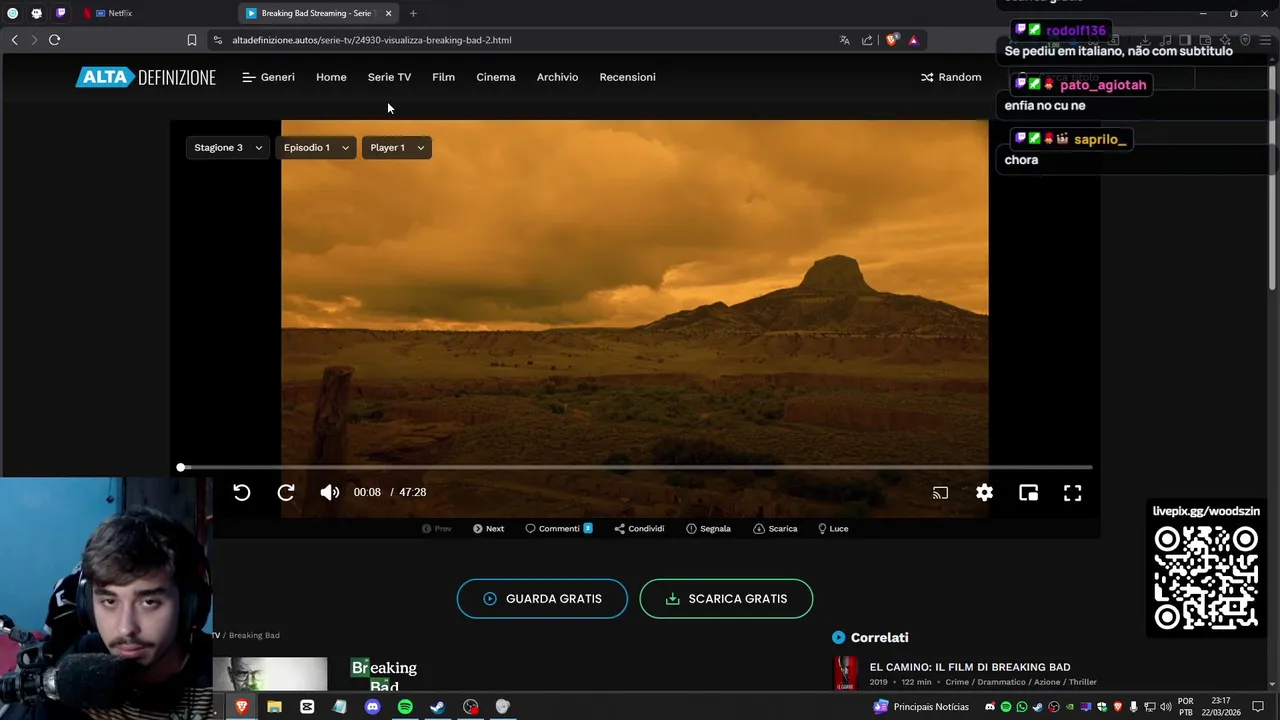
Task: Skip forward using the forward arrow icon
Action: pos(286,492)
